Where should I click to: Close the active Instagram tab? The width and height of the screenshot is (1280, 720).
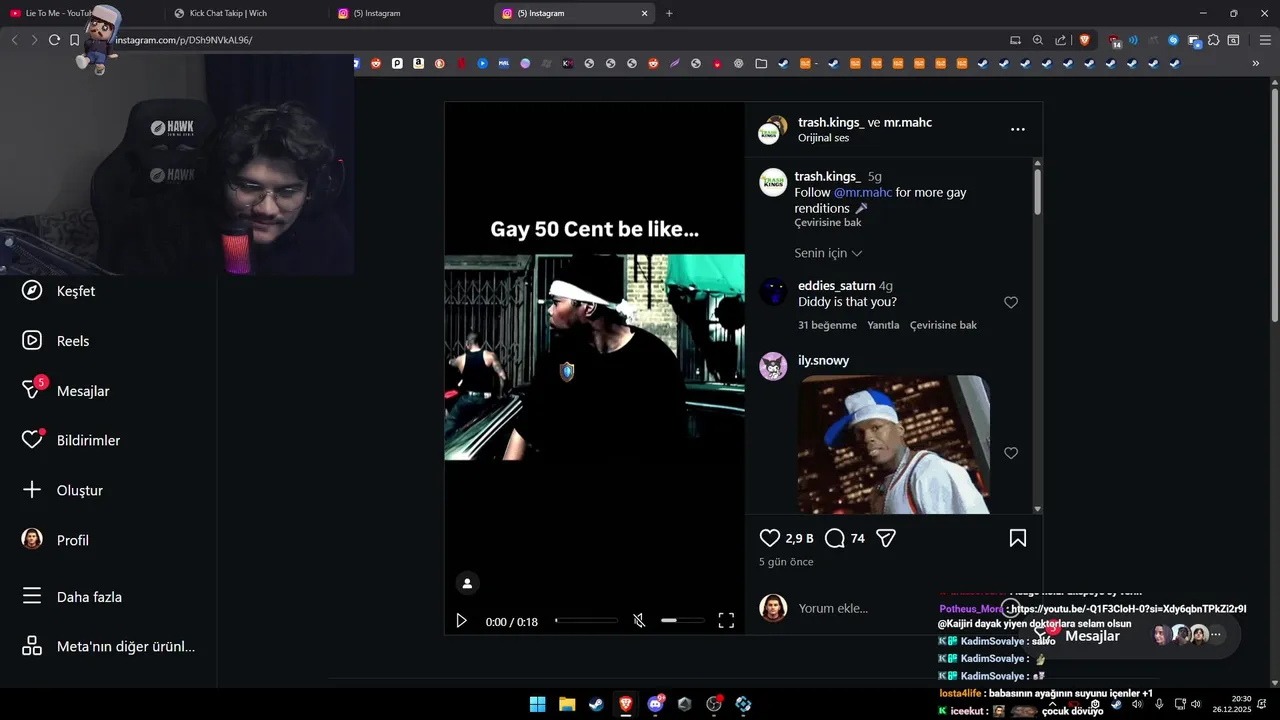click(645, 13)
